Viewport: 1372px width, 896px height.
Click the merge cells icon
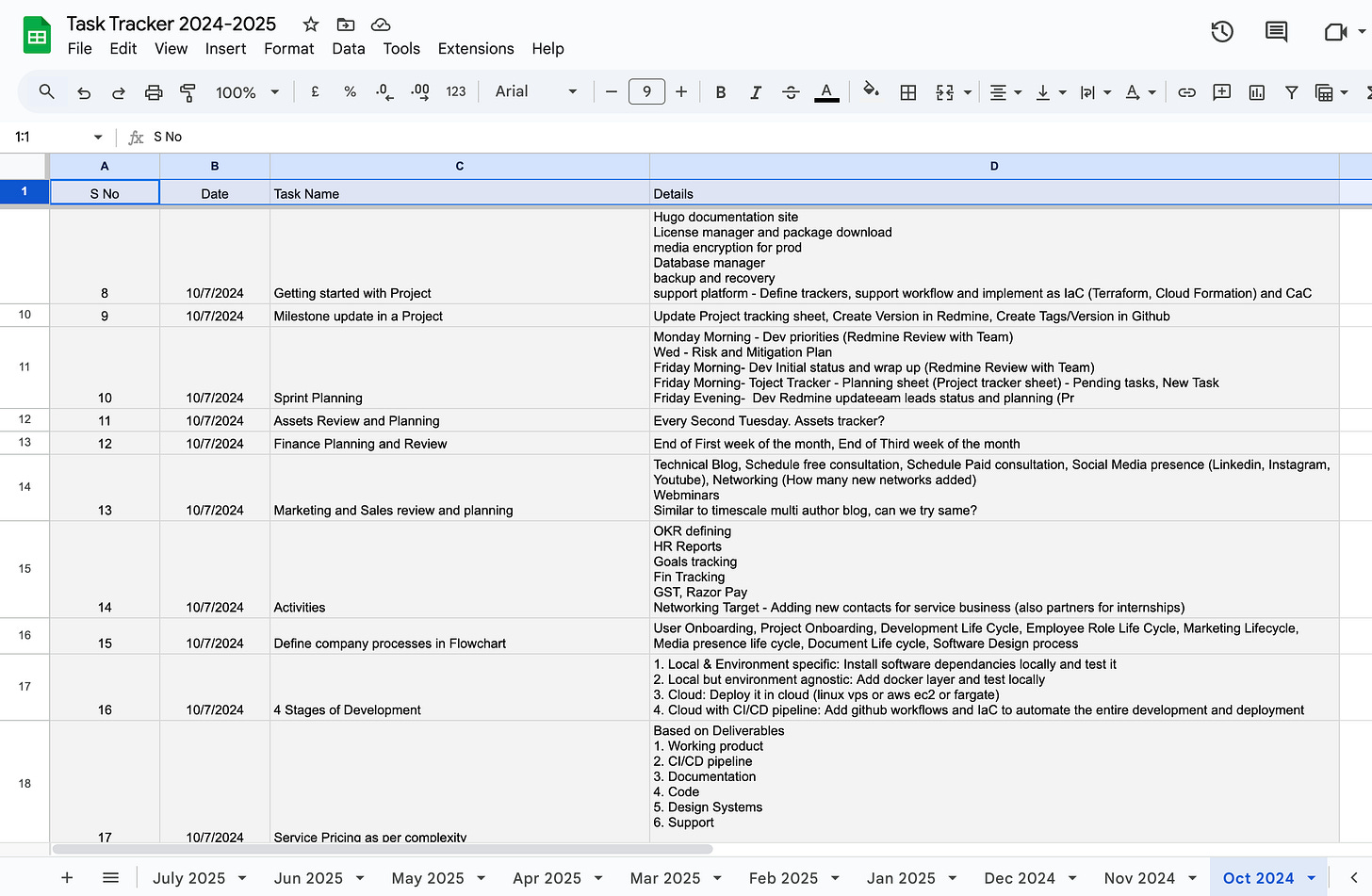click(x=945, y=92)
